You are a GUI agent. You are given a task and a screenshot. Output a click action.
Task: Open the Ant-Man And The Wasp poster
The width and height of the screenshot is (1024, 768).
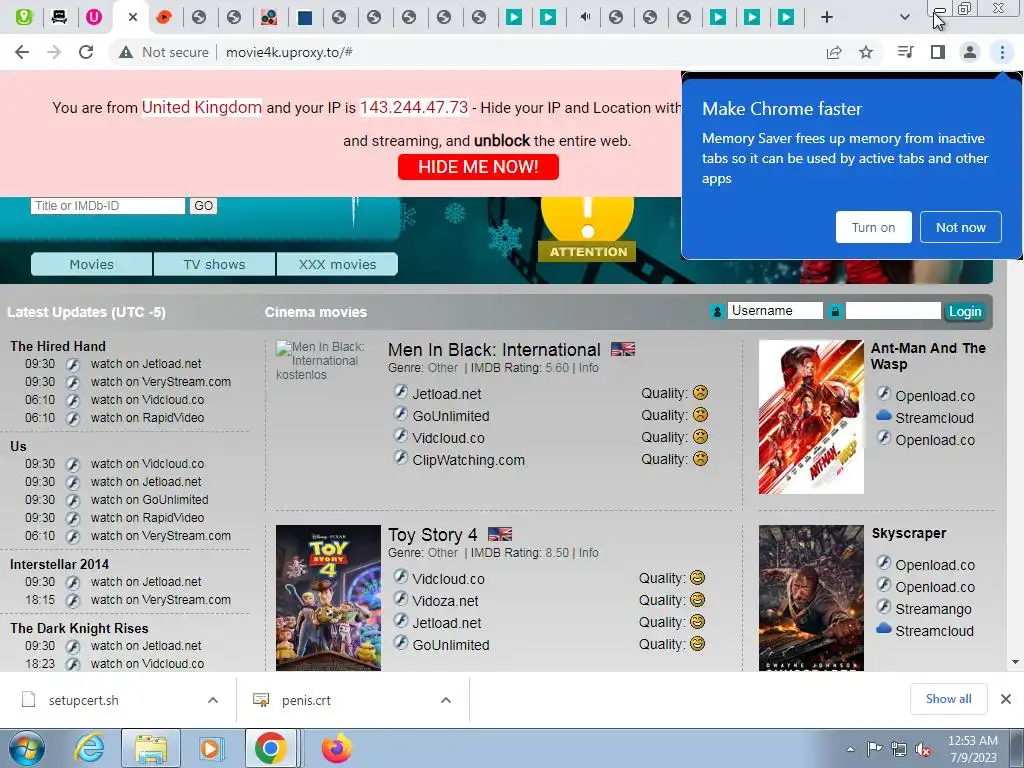811,417
